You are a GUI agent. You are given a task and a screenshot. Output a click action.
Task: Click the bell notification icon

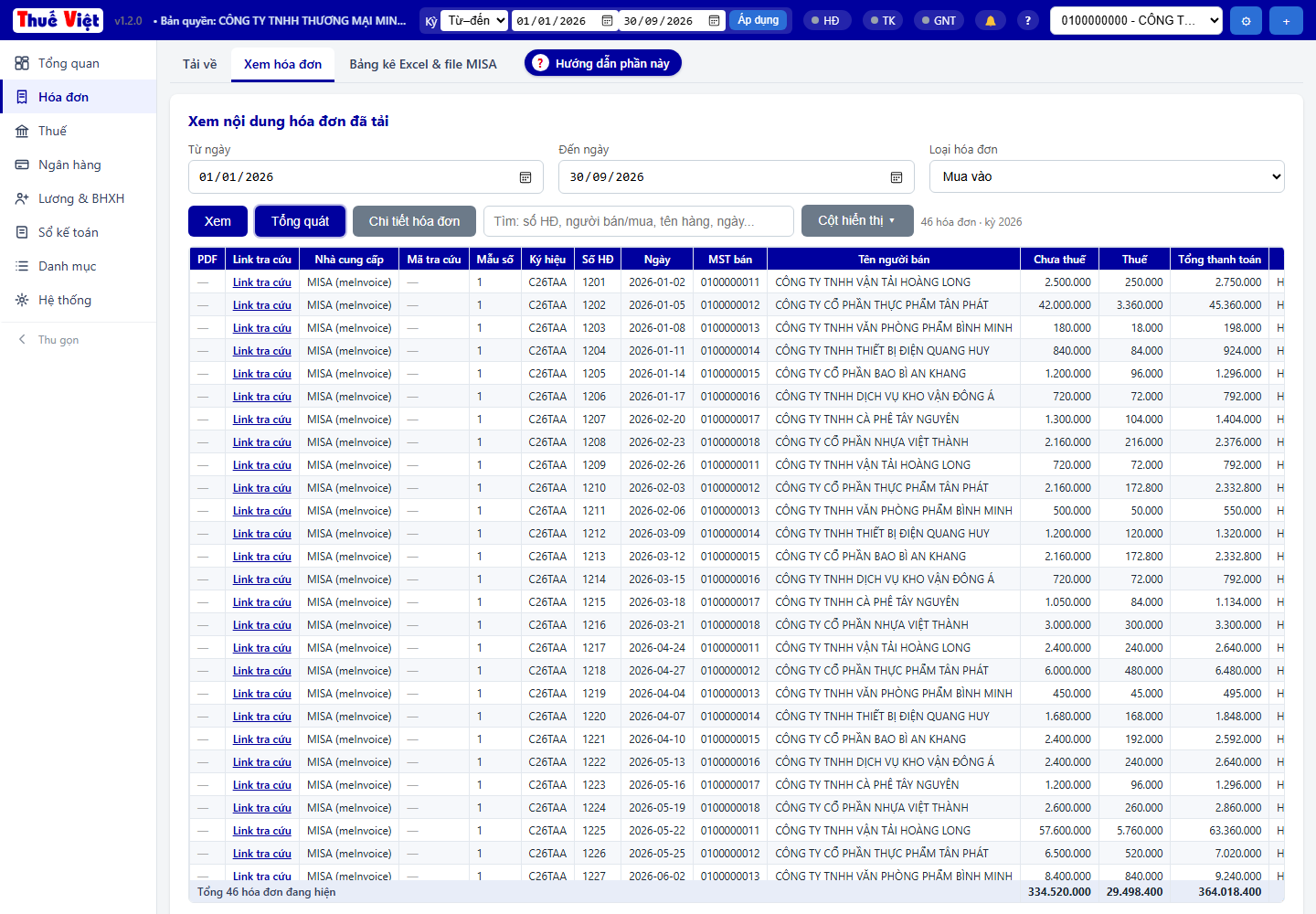coord(990,20)
